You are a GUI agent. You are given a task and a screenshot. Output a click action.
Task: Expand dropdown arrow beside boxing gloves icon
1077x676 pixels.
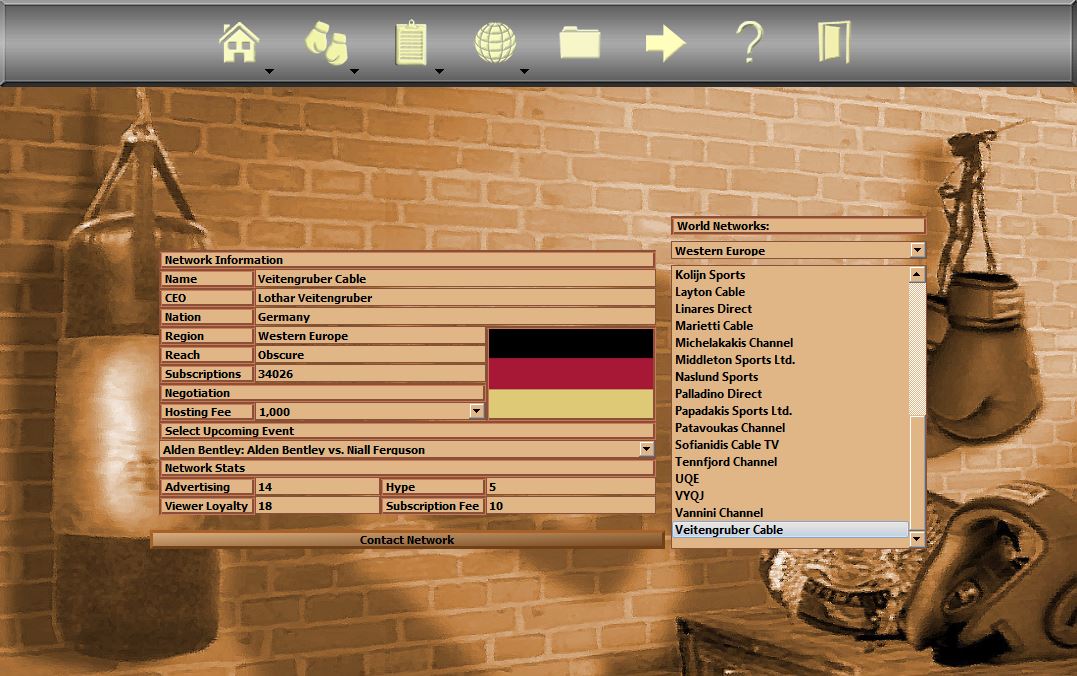click(x=354, y=71)
